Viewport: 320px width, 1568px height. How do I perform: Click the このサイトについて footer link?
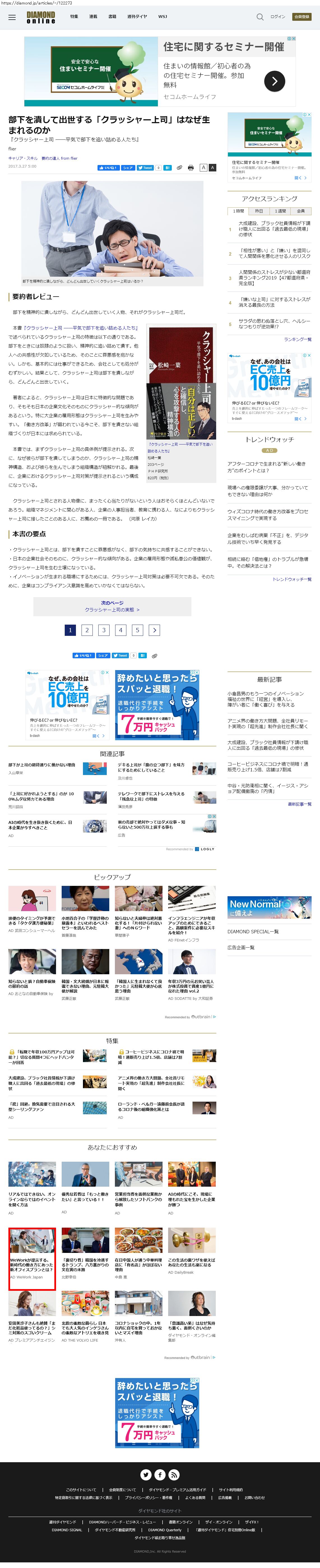point(81,1490)
